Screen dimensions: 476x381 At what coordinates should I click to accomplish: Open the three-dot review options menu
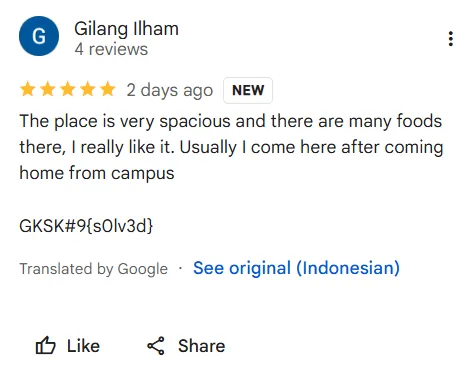451,39
